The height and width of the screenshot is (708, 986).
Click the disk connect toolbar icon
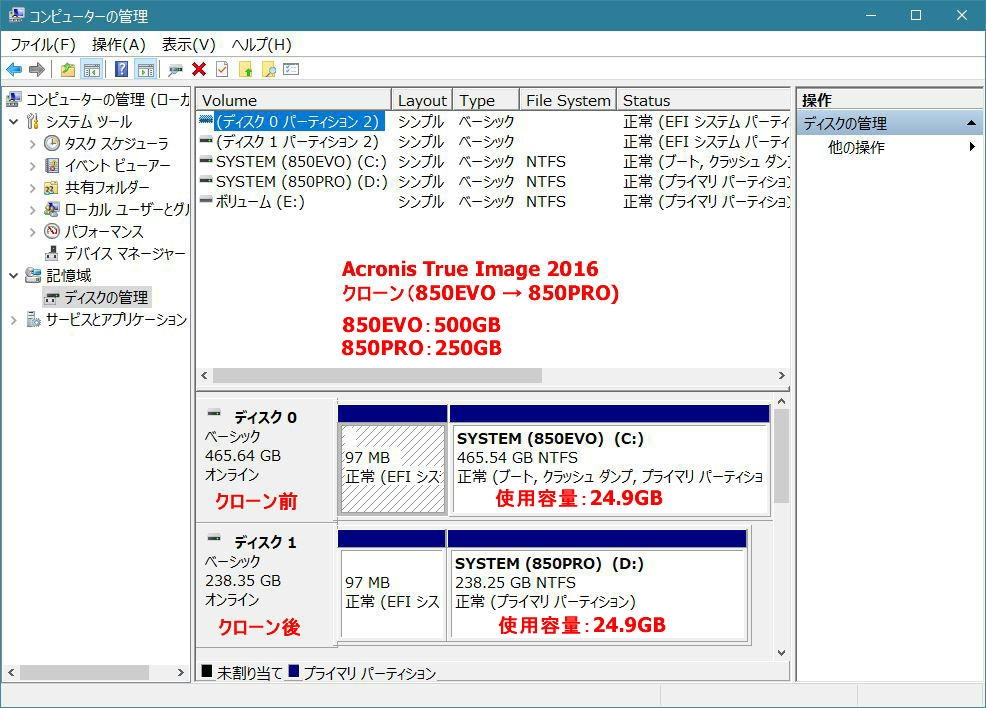pyautogui.click(x=175, y=69)
